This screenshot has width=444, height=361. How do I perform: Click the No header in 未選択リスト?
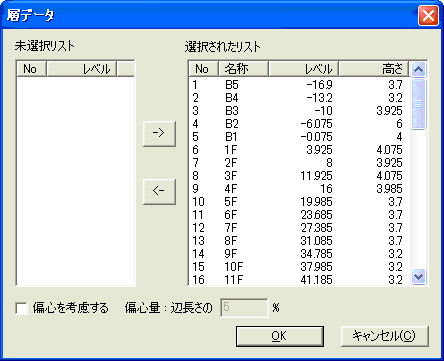click(31, 69)
